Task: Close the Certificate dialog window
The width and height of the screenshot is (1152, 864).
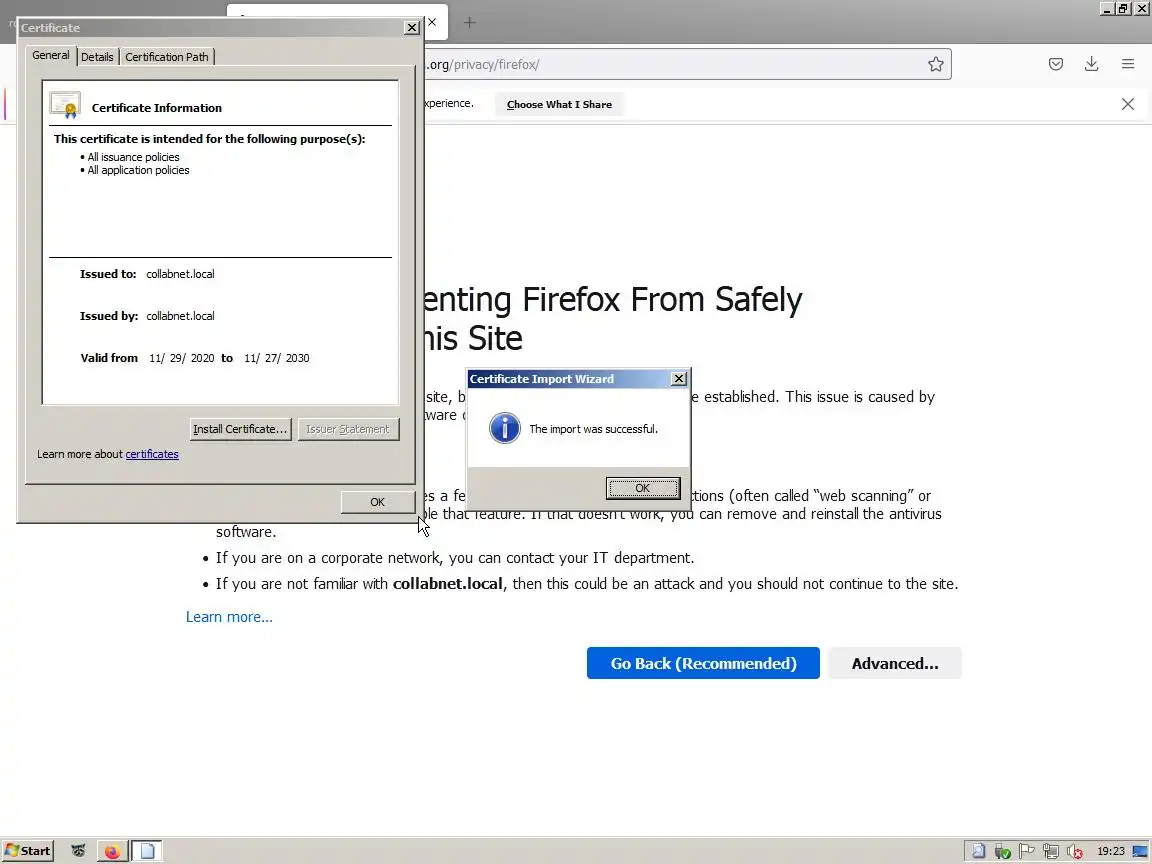Action: 411,28
